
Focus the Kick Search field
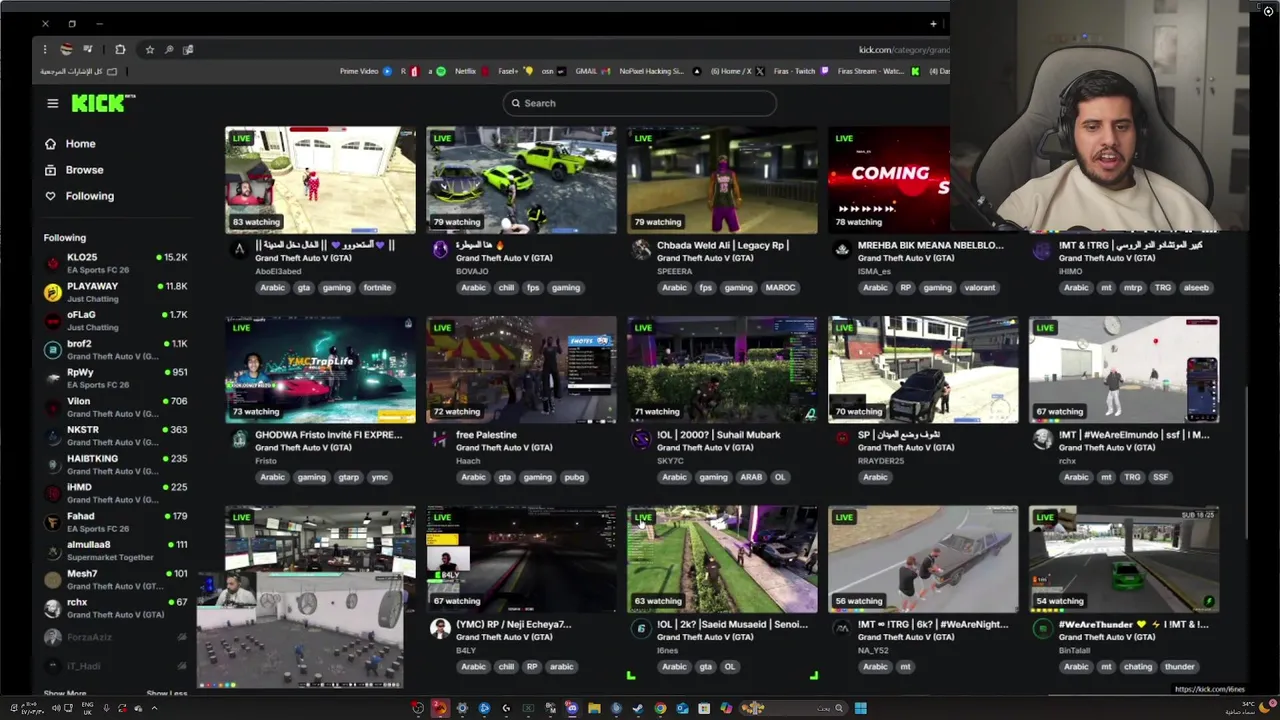(x=640, y=103)
